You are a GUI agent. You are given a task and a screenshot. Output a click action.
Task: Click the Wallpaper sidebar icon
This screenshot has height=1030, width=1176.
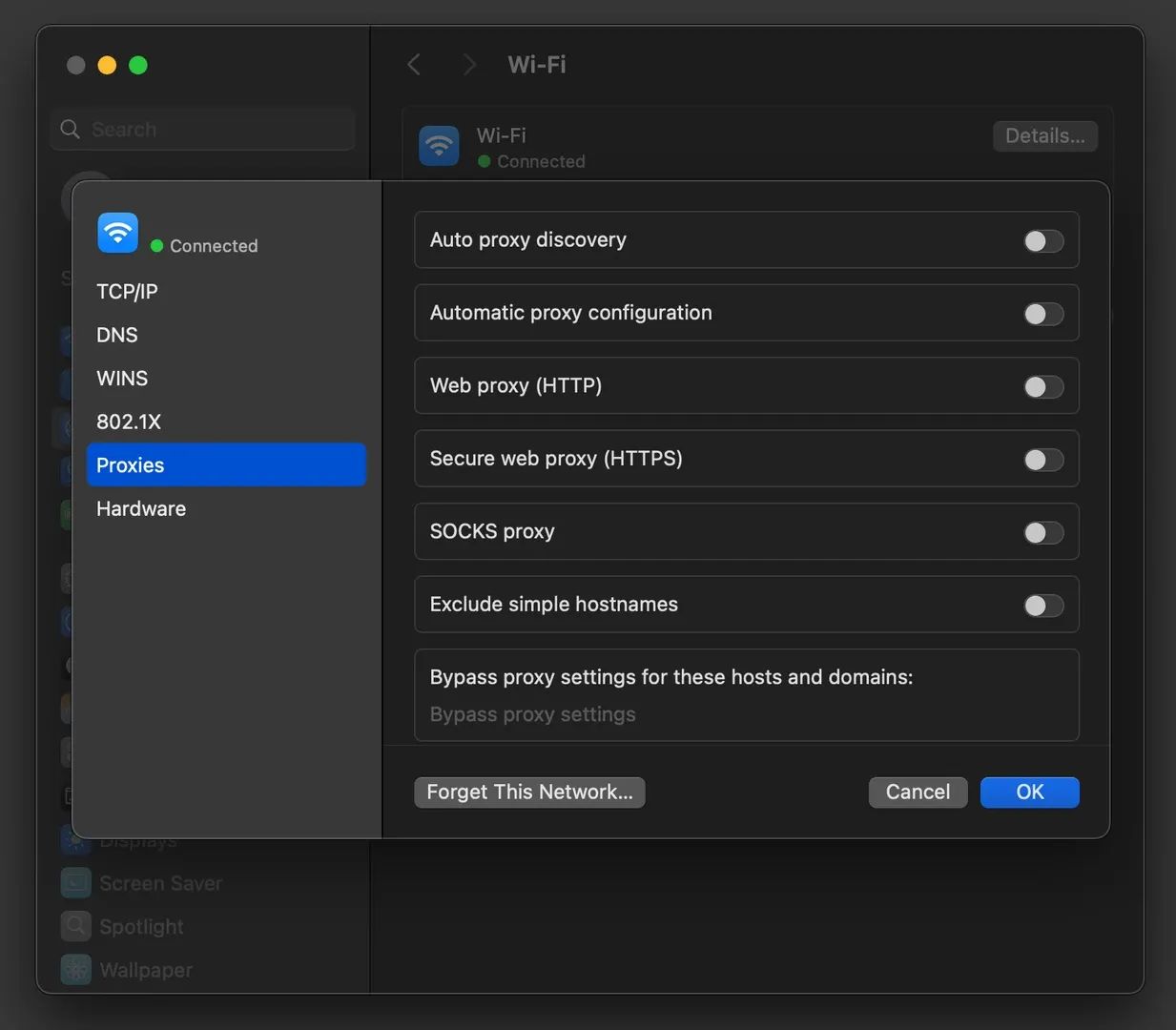pyautogui.click(x=76, y=969)
